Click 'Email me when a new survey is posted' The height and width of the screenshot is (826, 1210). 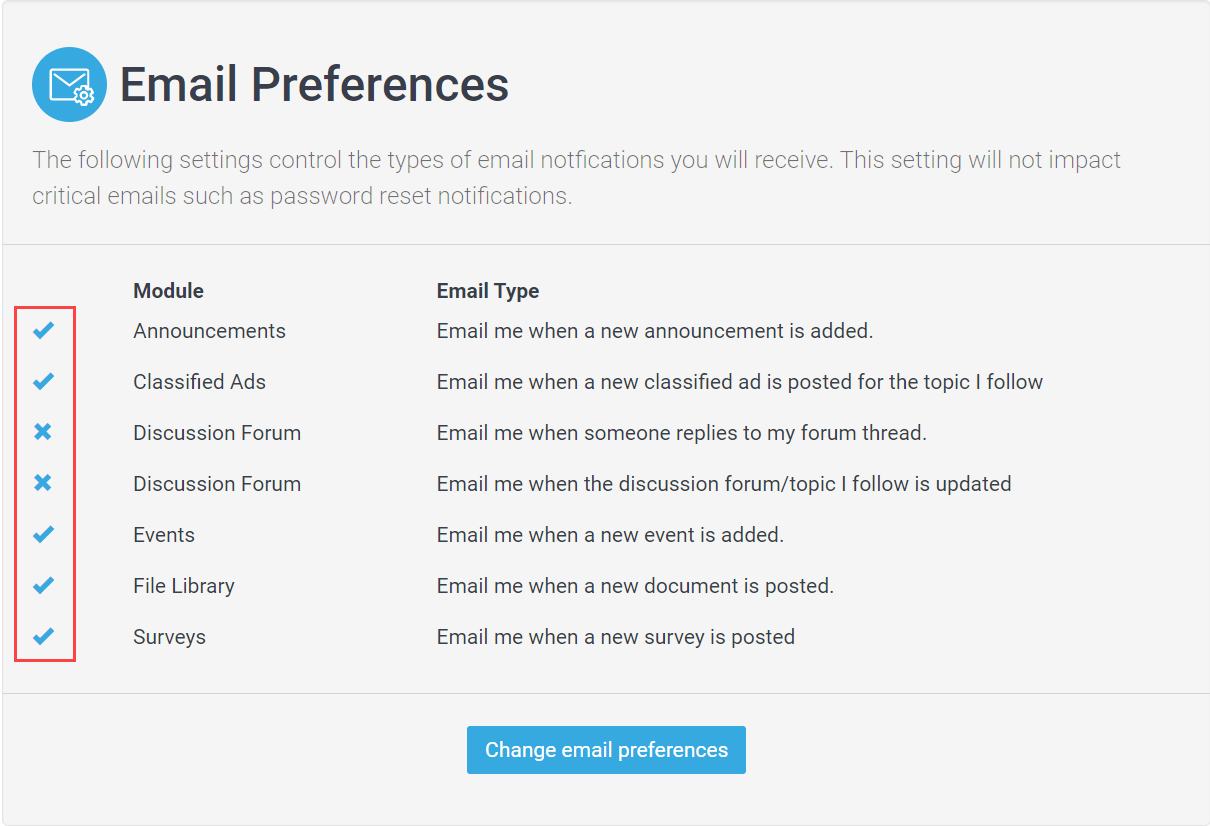pos(616,637)
